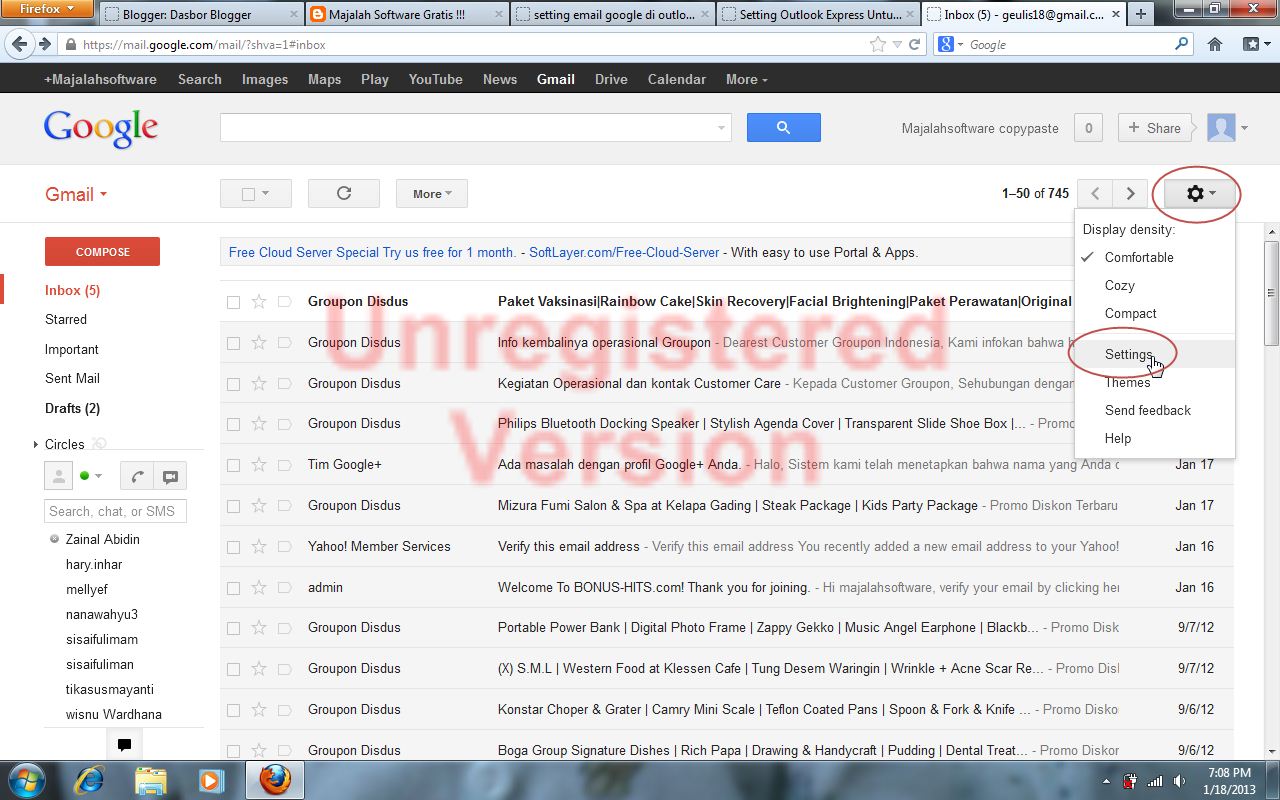Expand the Circles label
1280x800 pixels.
click(x=36, y=444)
